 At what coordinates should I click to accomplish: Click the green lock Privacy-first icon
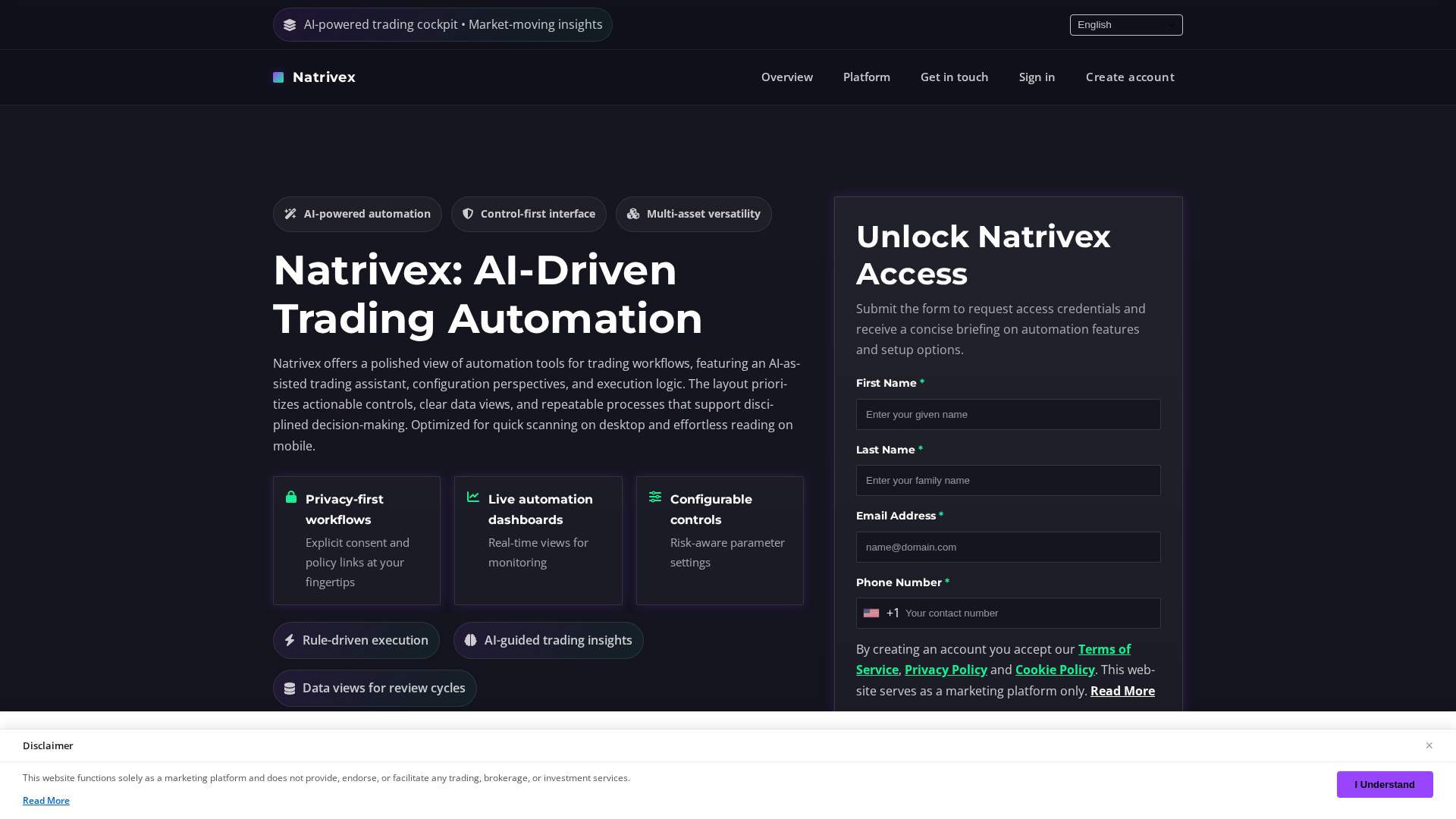(291, 497)
